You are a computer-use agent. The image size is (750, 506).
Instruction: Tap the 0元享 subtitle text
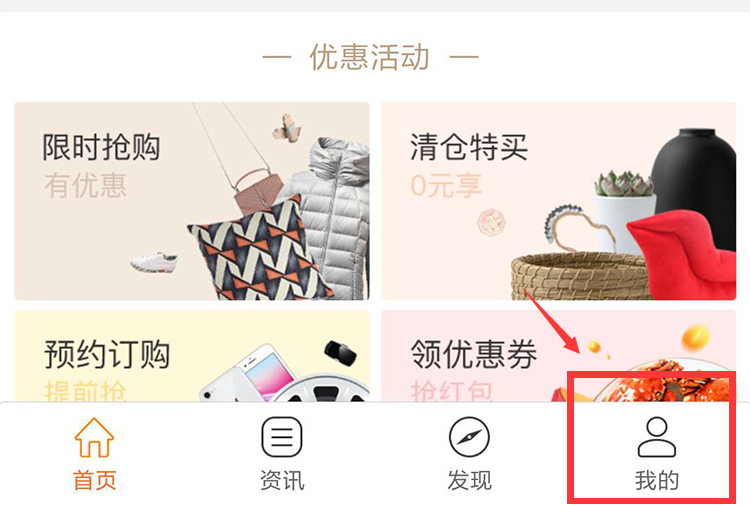click(x=446, y=186)
